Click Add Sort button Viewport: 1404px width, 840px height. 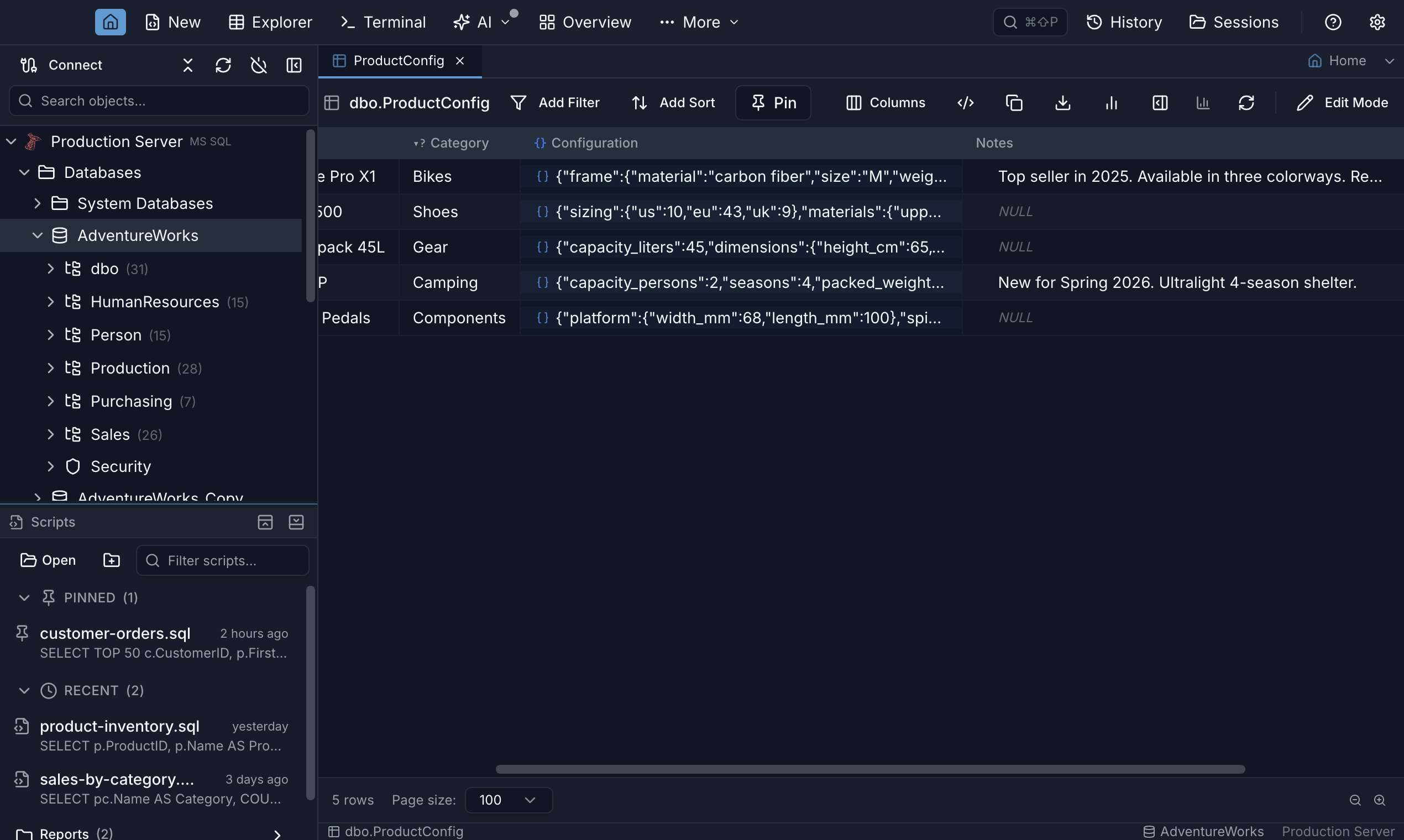pyautogui.click(x=673, y=102)
